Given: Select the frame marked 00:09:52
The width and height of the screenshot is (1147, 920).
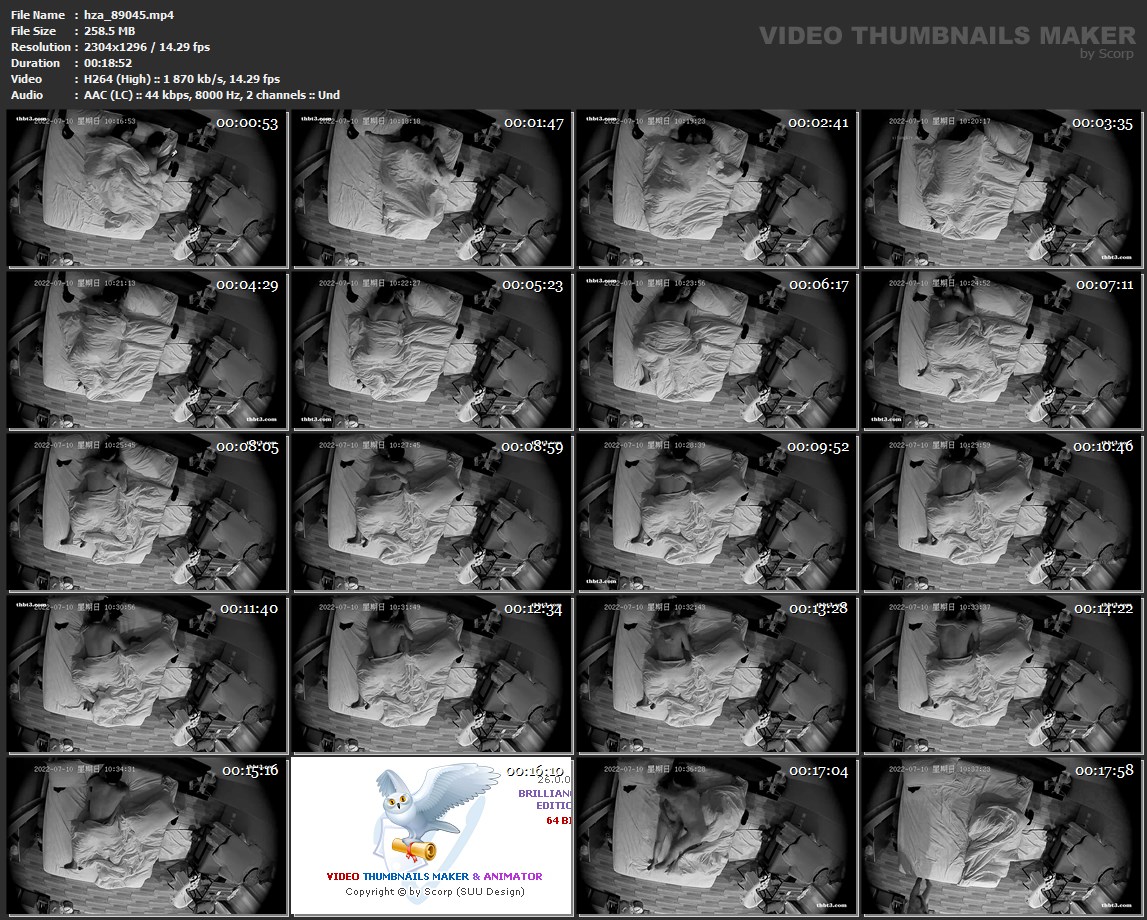Looking at the screenshot, I should [x=717, y=513].
